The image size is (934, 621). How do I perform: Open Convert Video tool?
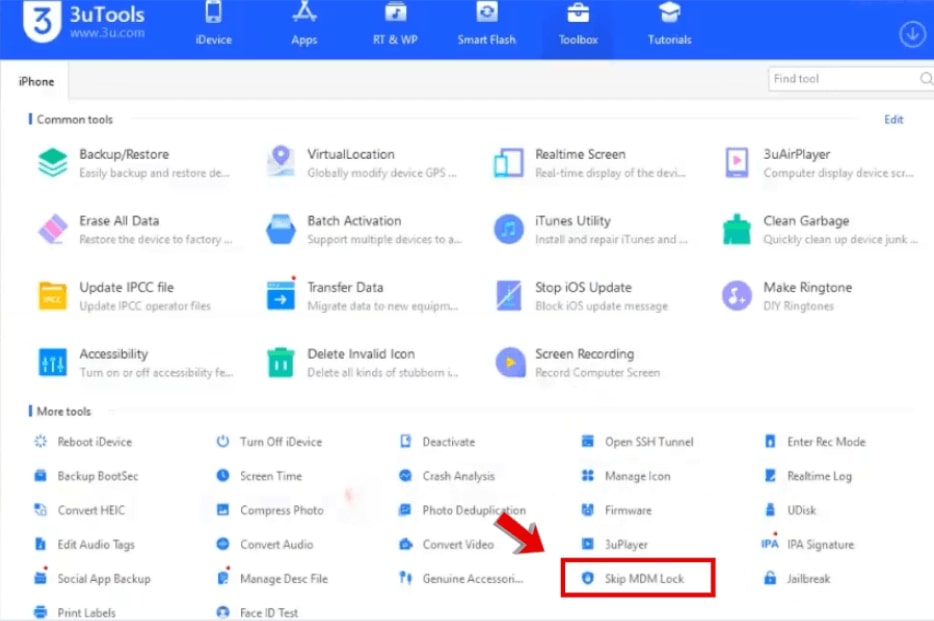tap(446, 544)
